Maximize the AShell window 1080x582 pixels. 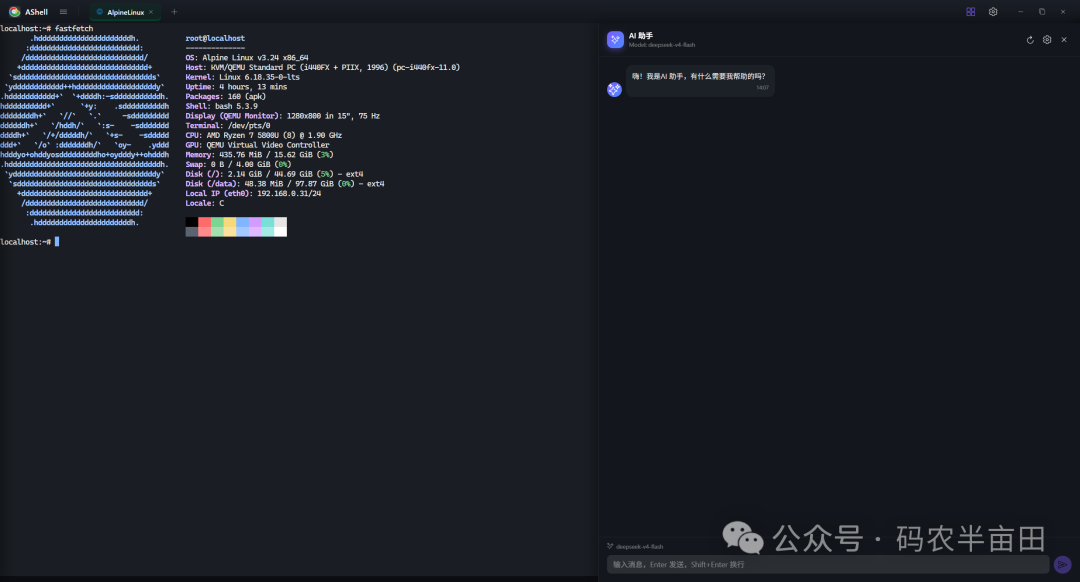[1042, 12]
